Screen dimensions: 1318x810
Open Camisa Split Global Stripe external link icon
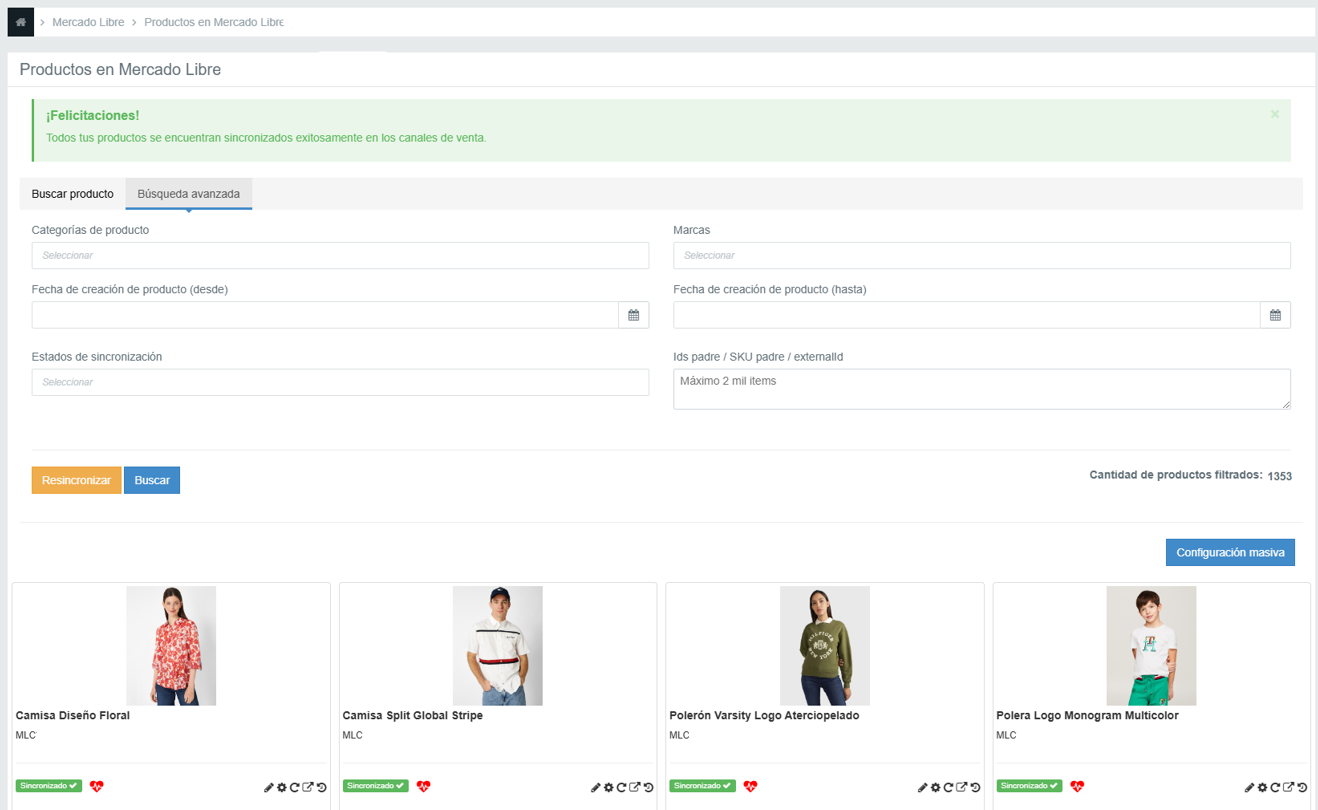point(635,788)
